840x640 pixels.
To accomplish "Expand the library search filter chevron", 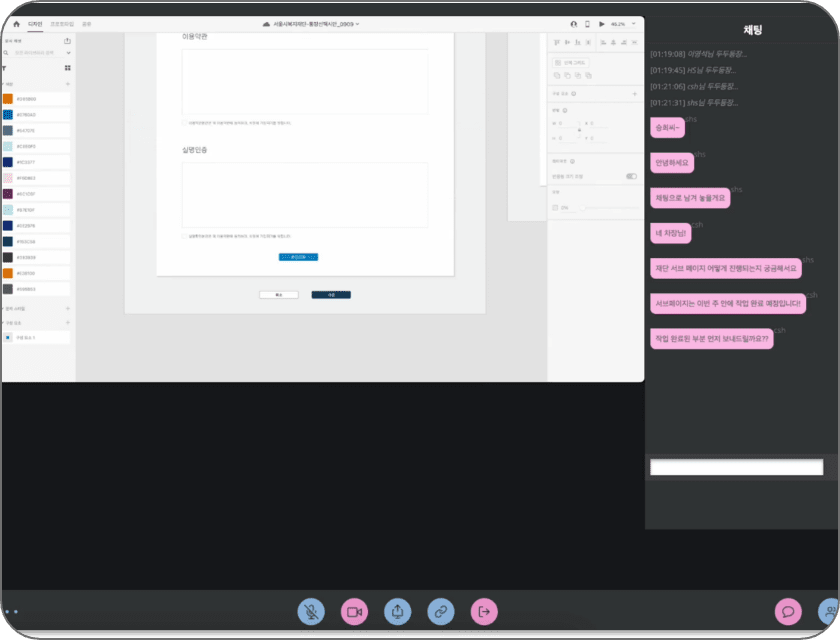I will coord(69,53).
